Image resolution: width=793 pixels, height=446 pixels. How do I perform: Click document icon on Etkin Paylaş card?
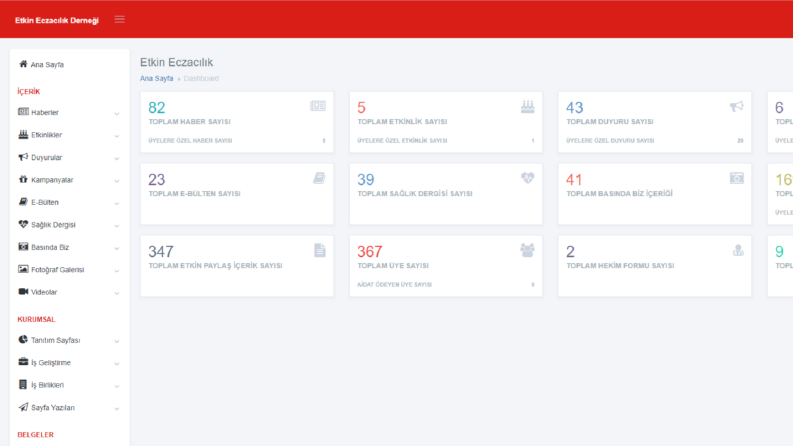320,250
